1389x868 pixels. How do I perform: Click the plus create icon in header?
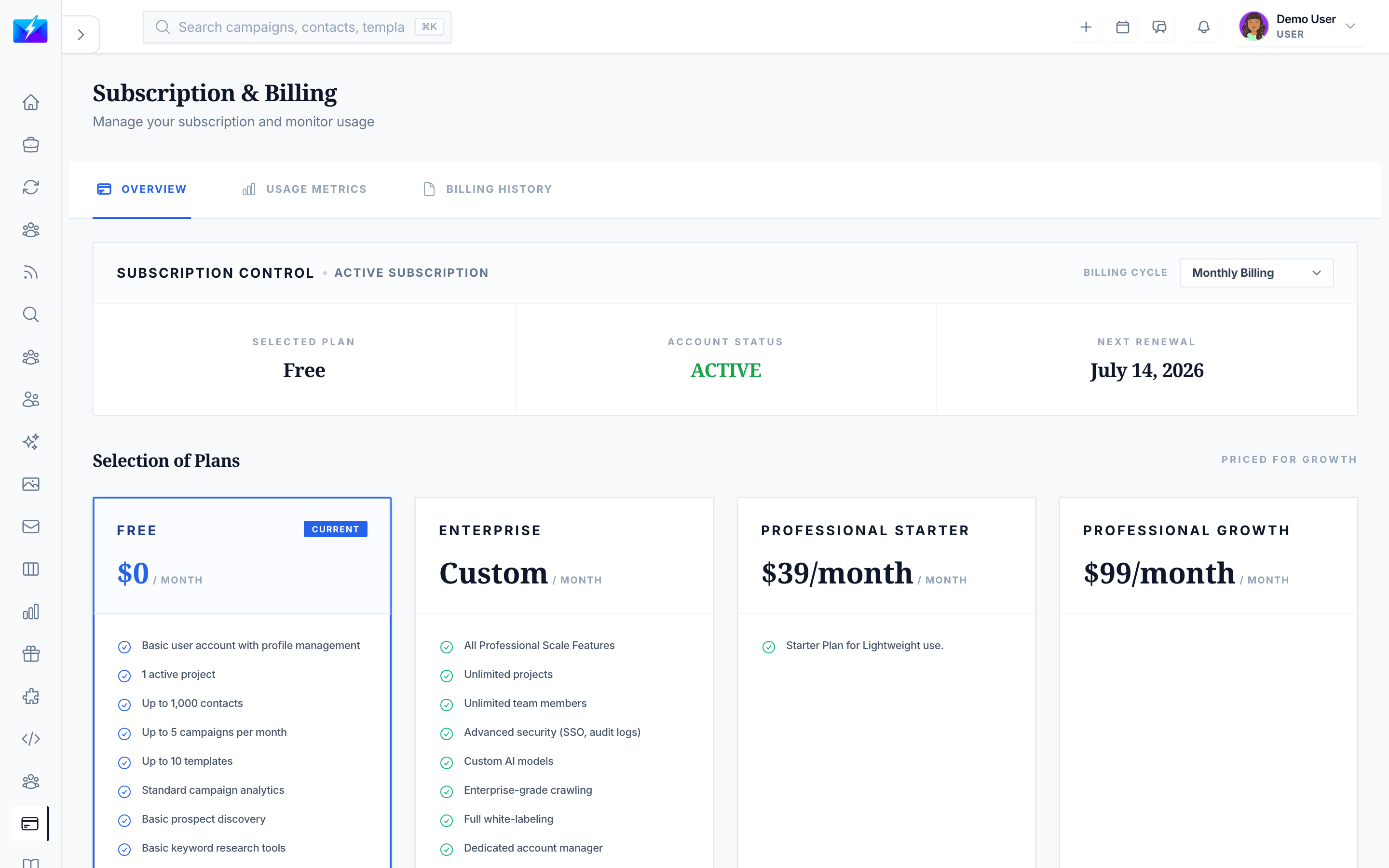tap(1086, 27)
